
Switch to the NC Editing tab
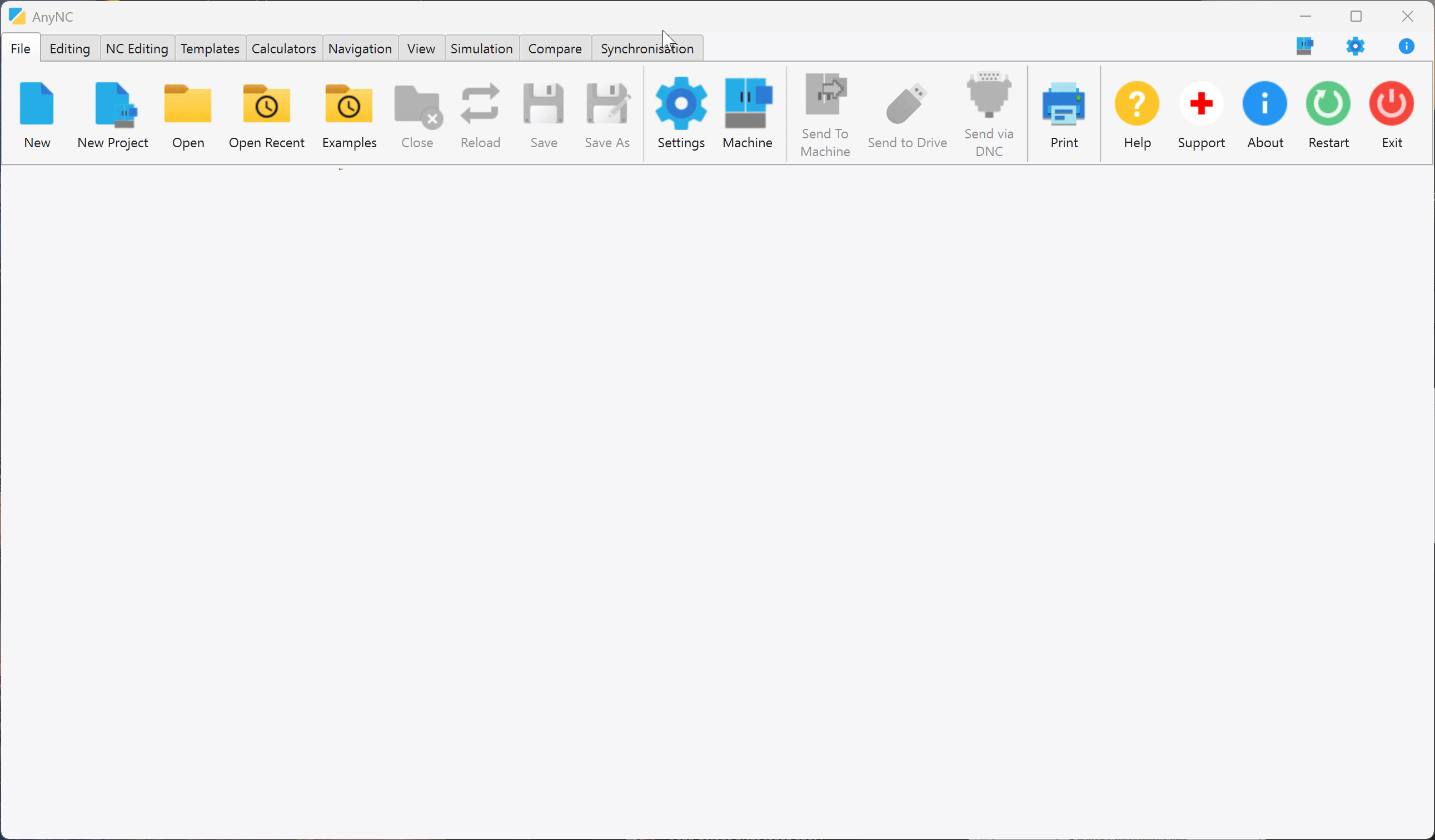click(x=137, y=48)
